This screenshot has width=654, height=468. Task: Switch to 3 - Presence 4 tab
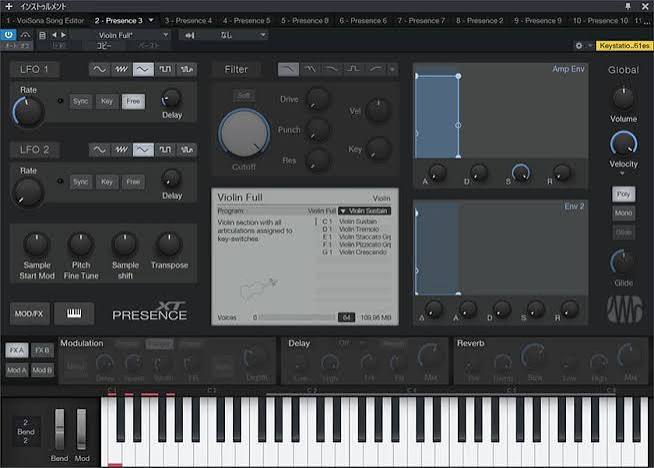188,20
